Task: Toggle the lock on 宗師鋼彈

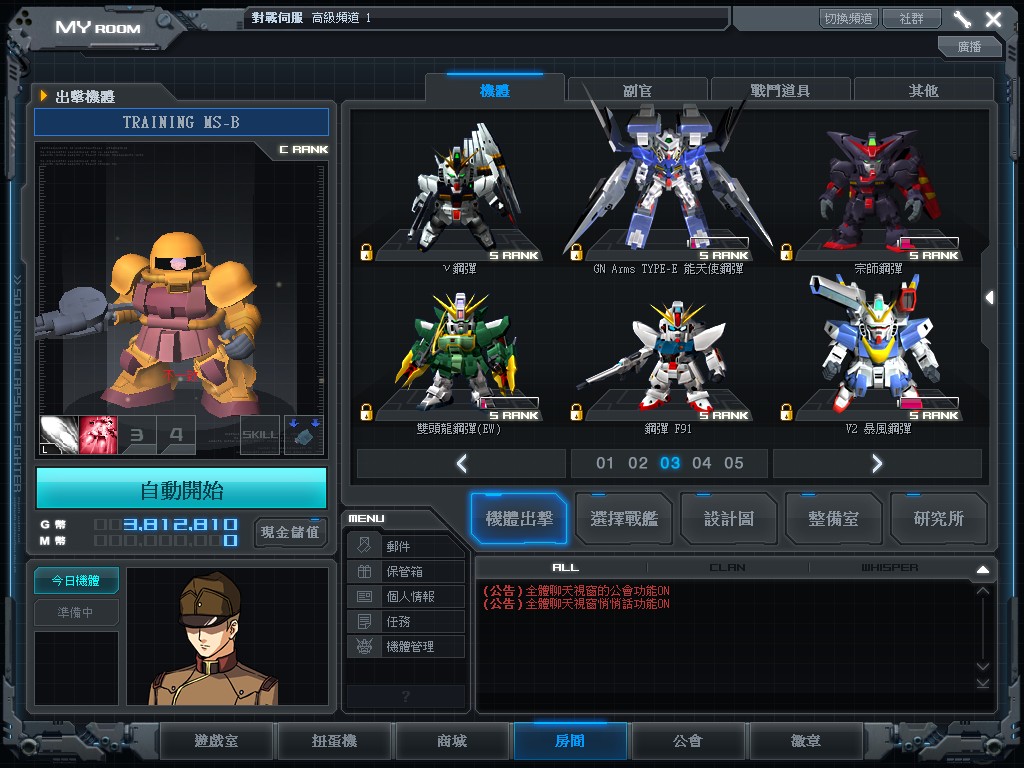Action: (786, 252)
